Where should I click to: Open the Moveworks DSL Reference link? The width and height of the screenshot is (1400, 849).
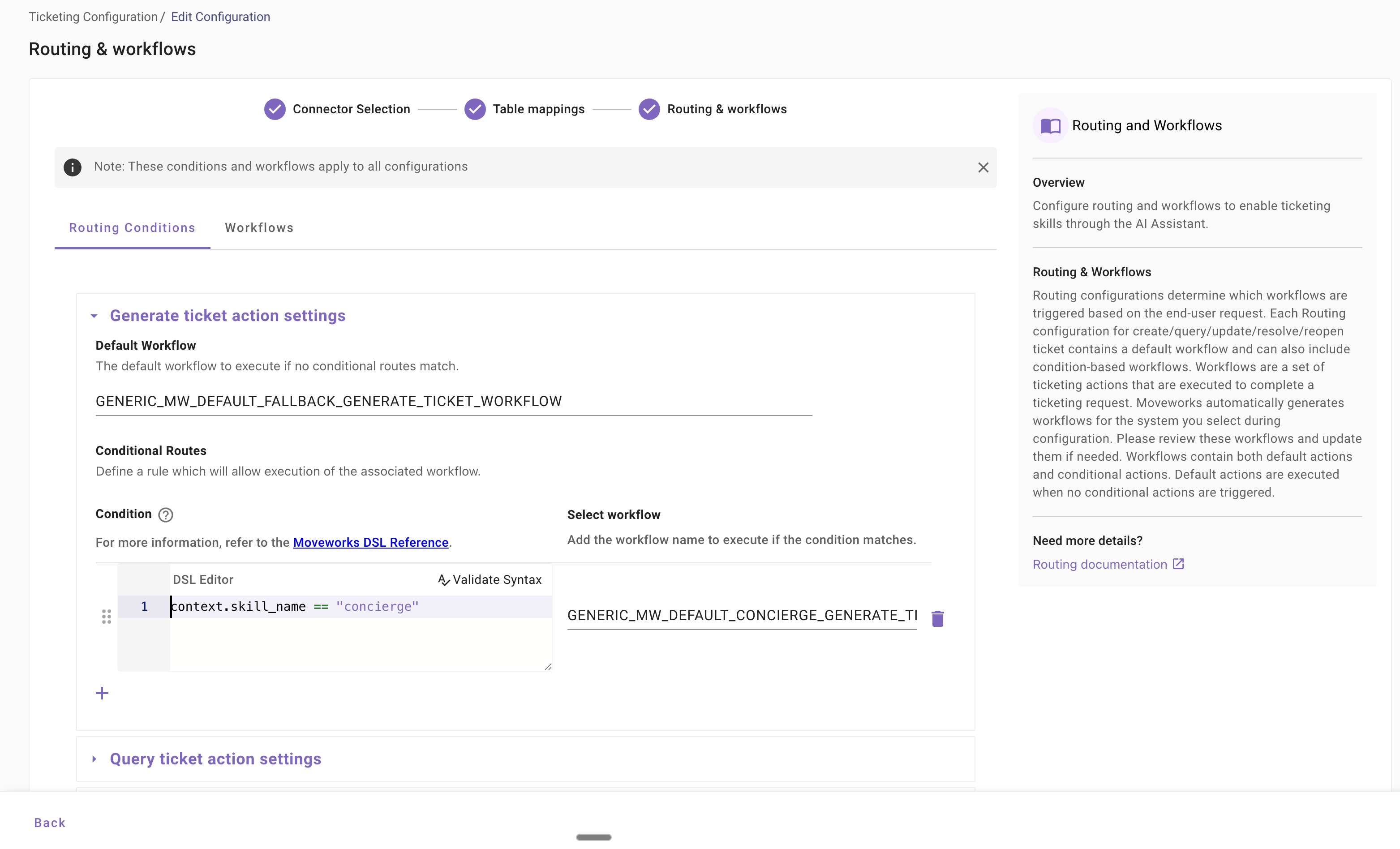point(370,542)
